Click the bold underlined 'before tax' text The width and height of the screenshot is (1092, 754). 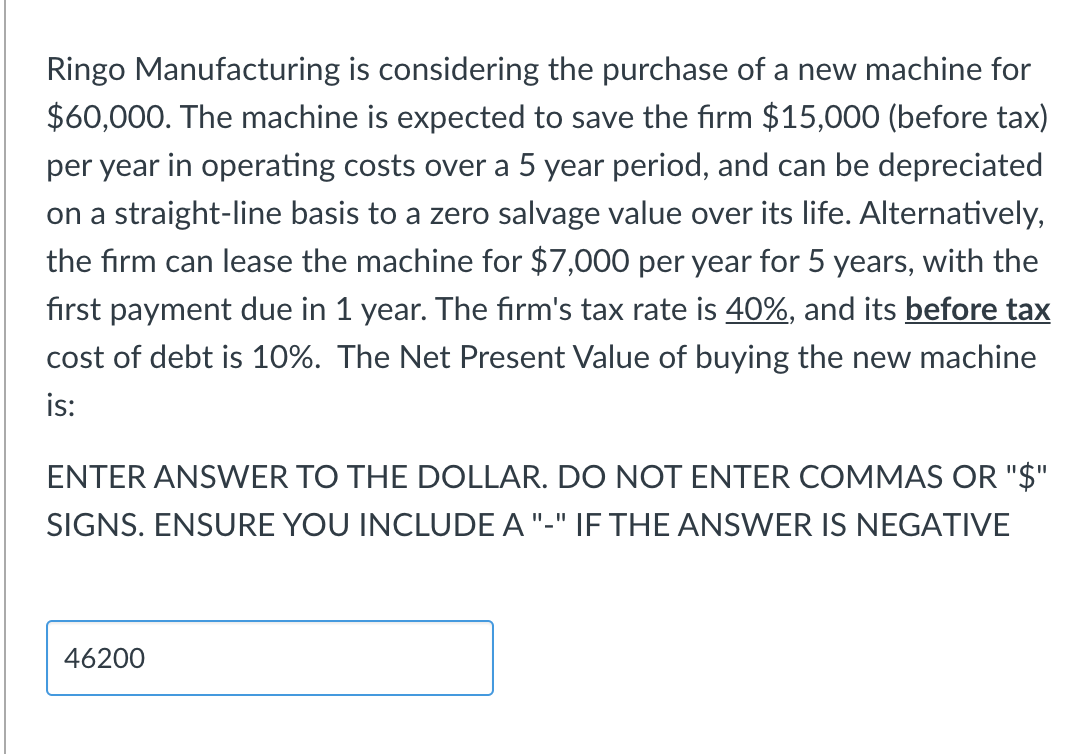pos(977,309)
